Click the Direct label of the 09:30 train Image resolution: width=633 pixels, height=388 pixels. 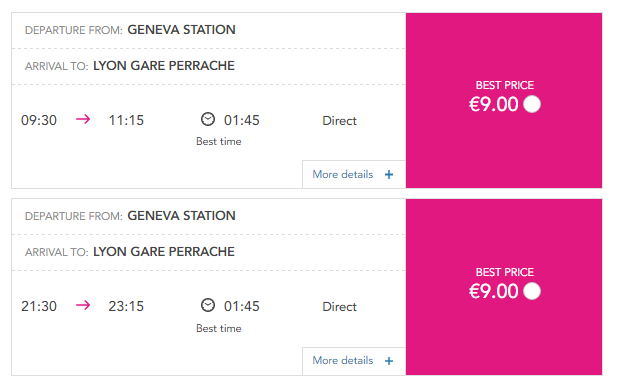340,121
